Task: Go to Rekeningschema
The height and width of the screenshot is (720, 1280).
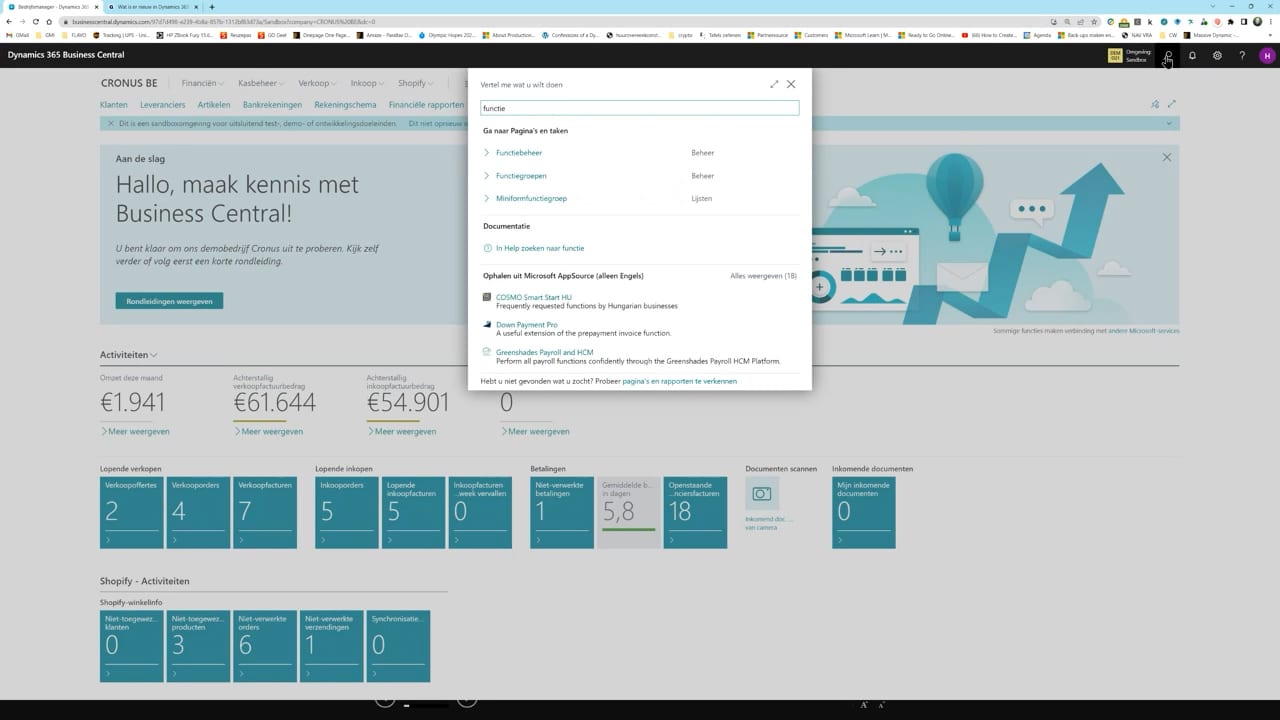Action: (x=345, y=105)
